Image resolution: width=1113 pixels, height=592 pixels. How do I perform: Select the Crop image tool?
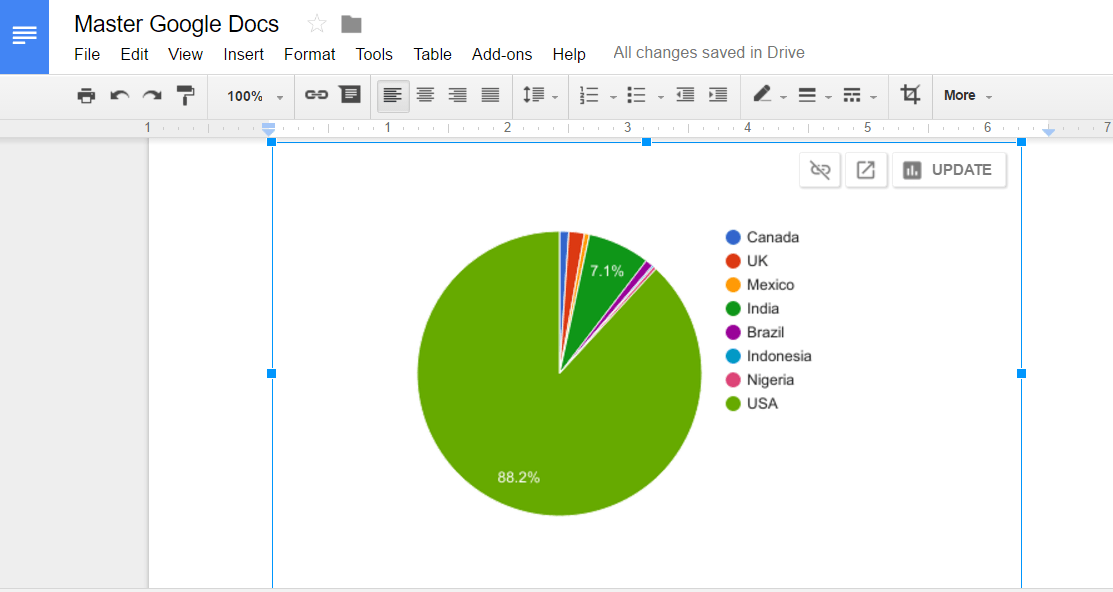pyautogui.click(x=910, y=95)
